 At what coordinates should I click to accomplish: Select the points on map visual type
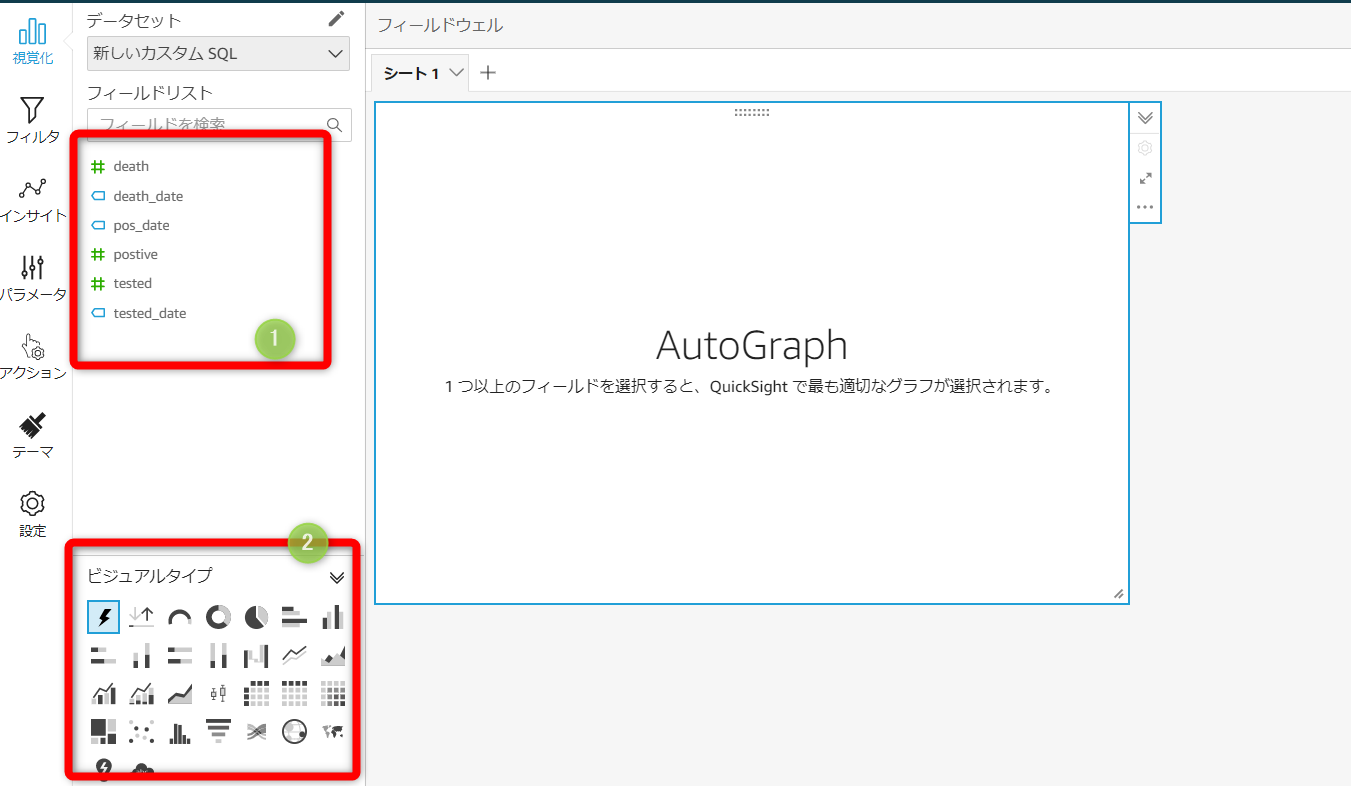coord(294,731)
